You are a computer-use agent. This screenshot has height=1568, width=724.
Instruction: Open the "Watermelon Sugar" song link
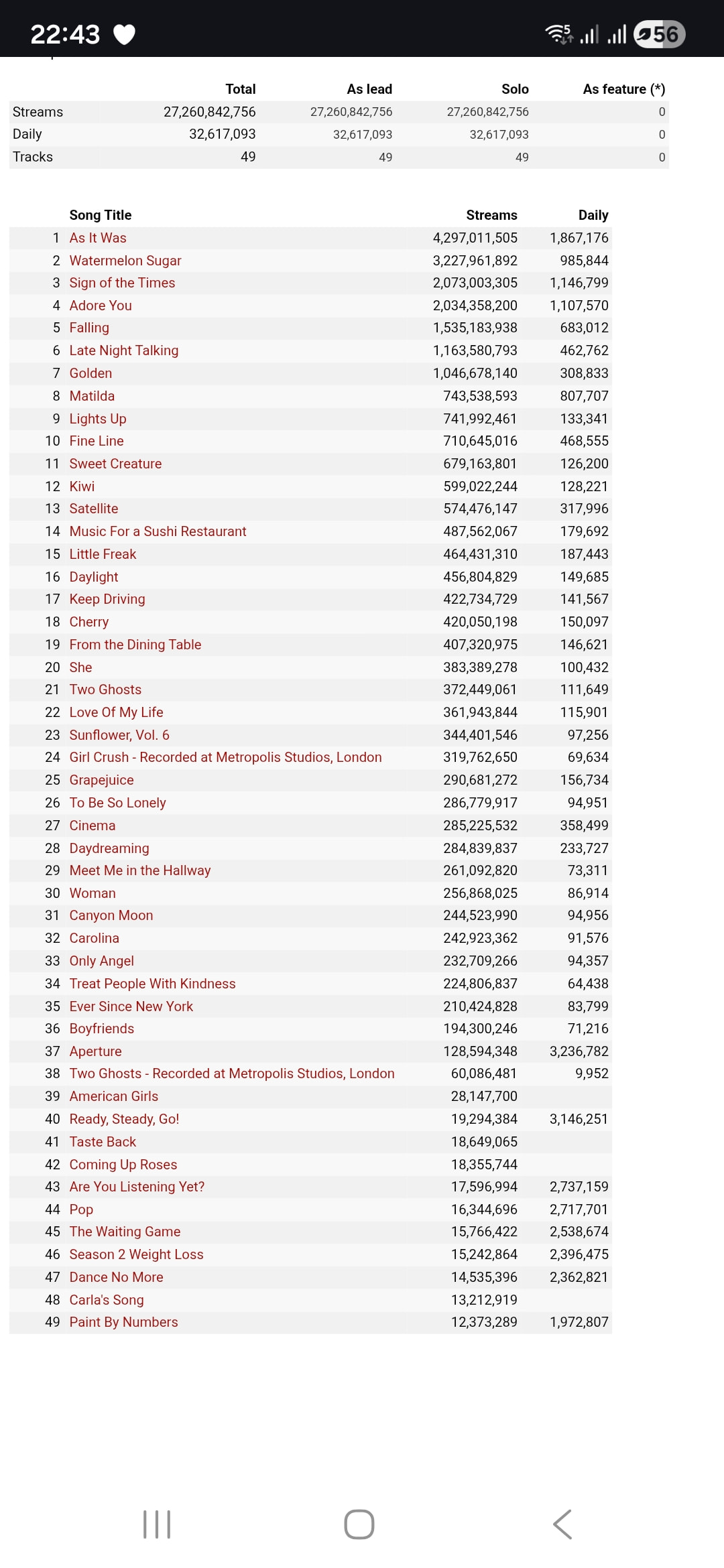tap(125, 261)
